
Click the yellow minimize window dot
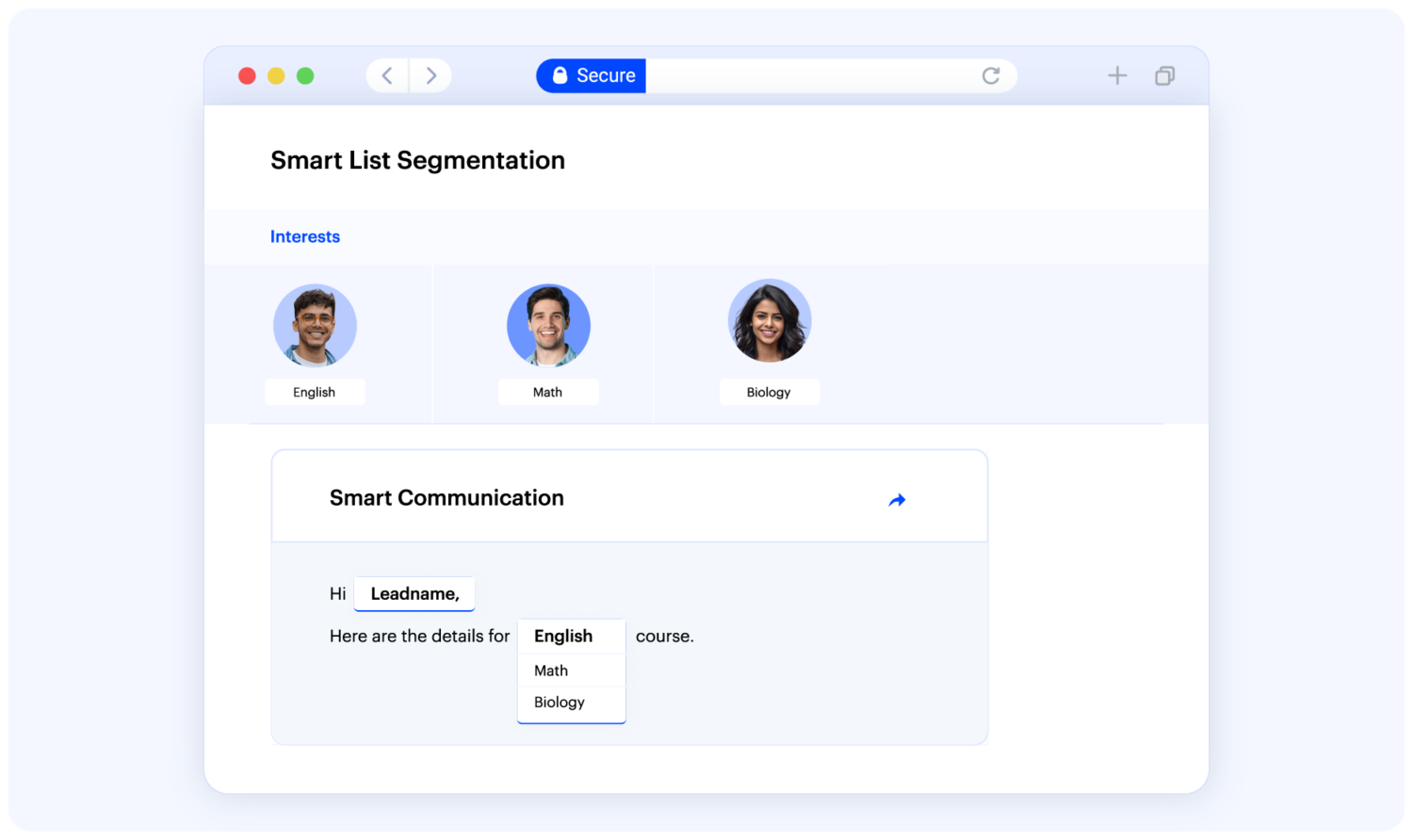pos(276,76)
